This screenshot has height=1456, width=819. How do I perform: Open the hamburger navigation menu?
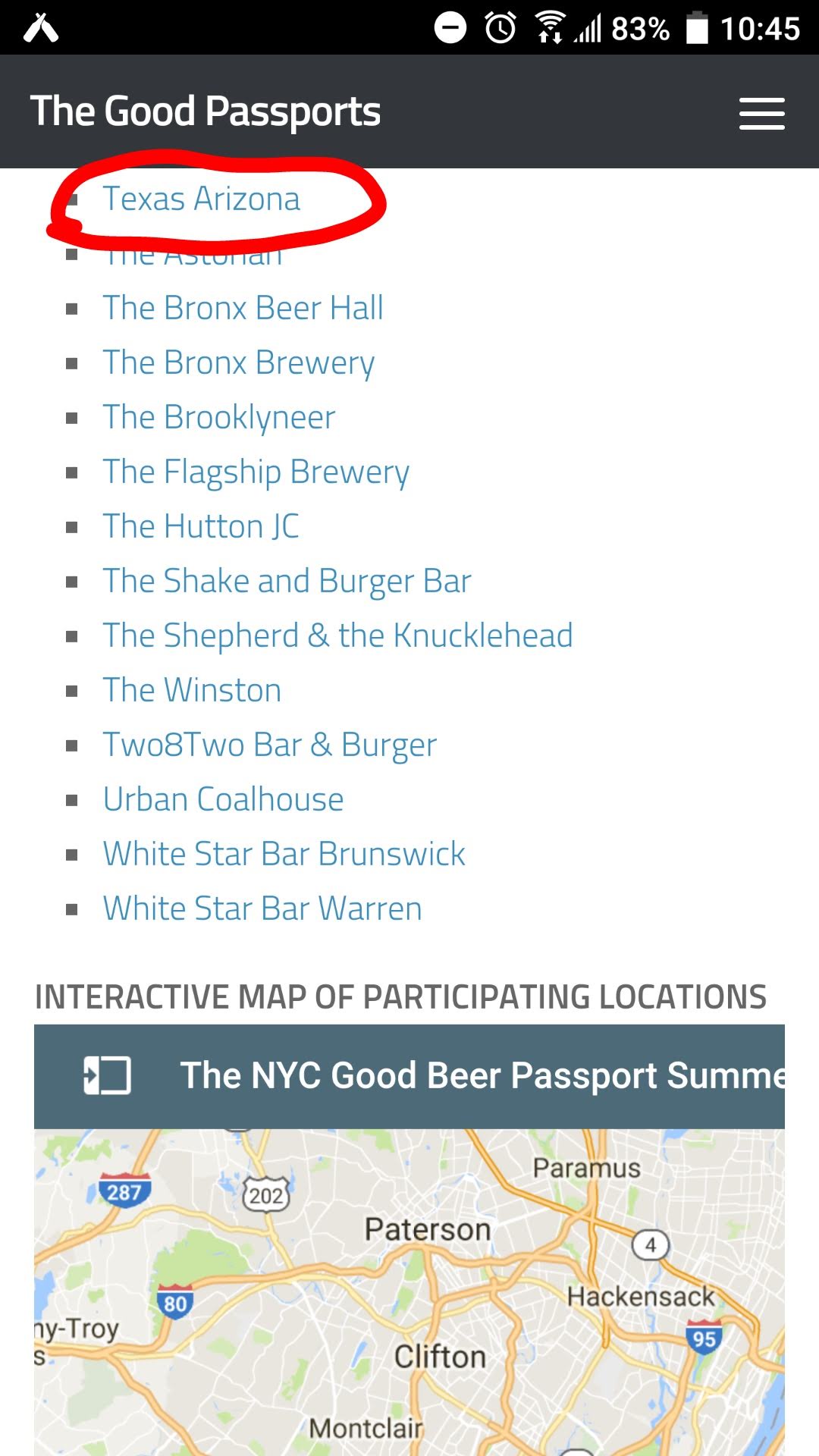coord(761,114)
